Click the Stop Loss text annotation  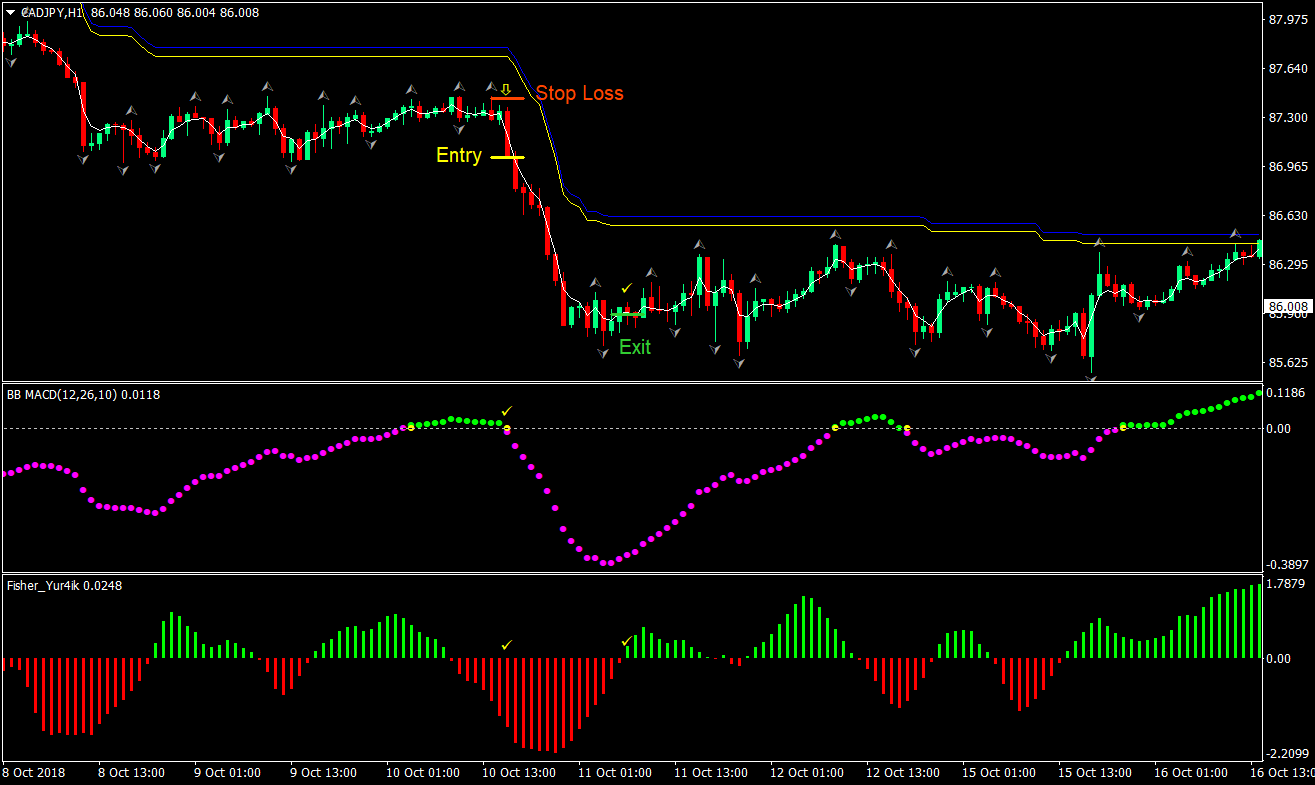(x=580, y=93)
